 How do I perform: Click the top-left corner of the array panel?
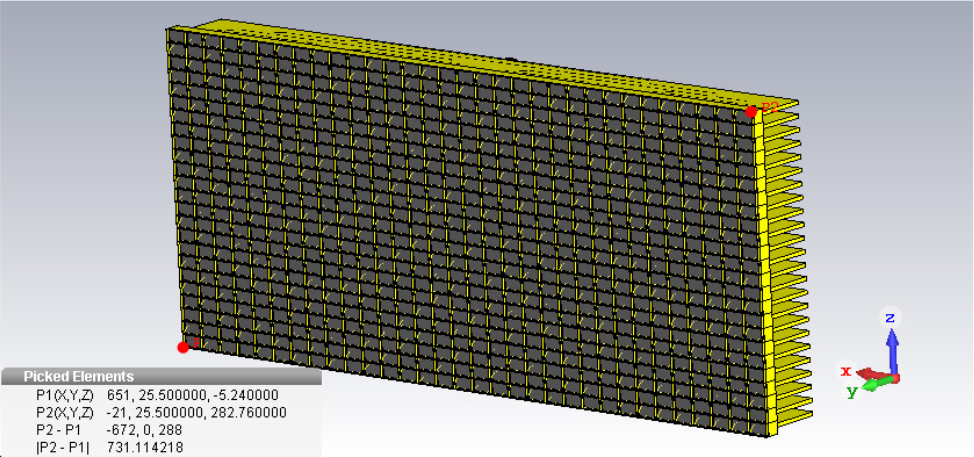[x=167, y=30]
